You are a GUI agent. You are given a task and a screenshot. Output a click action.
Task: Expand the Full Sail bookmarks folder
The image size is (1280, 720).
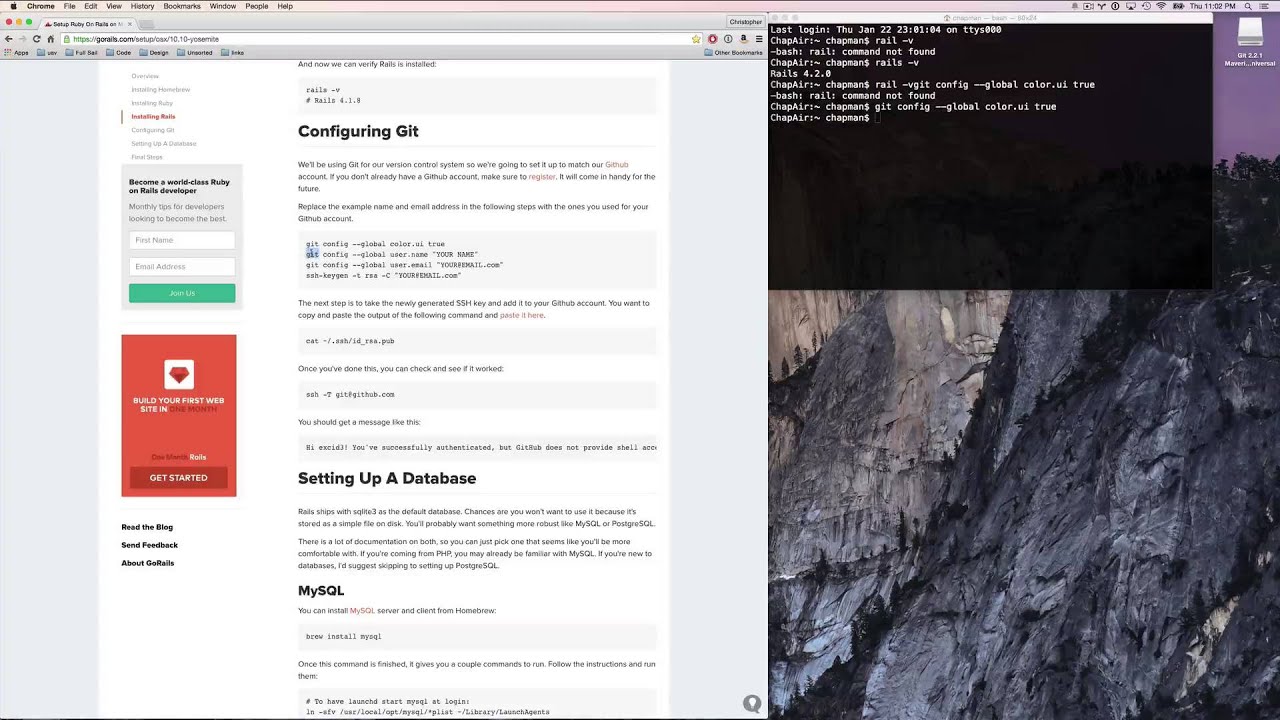[x=82, y=52]
